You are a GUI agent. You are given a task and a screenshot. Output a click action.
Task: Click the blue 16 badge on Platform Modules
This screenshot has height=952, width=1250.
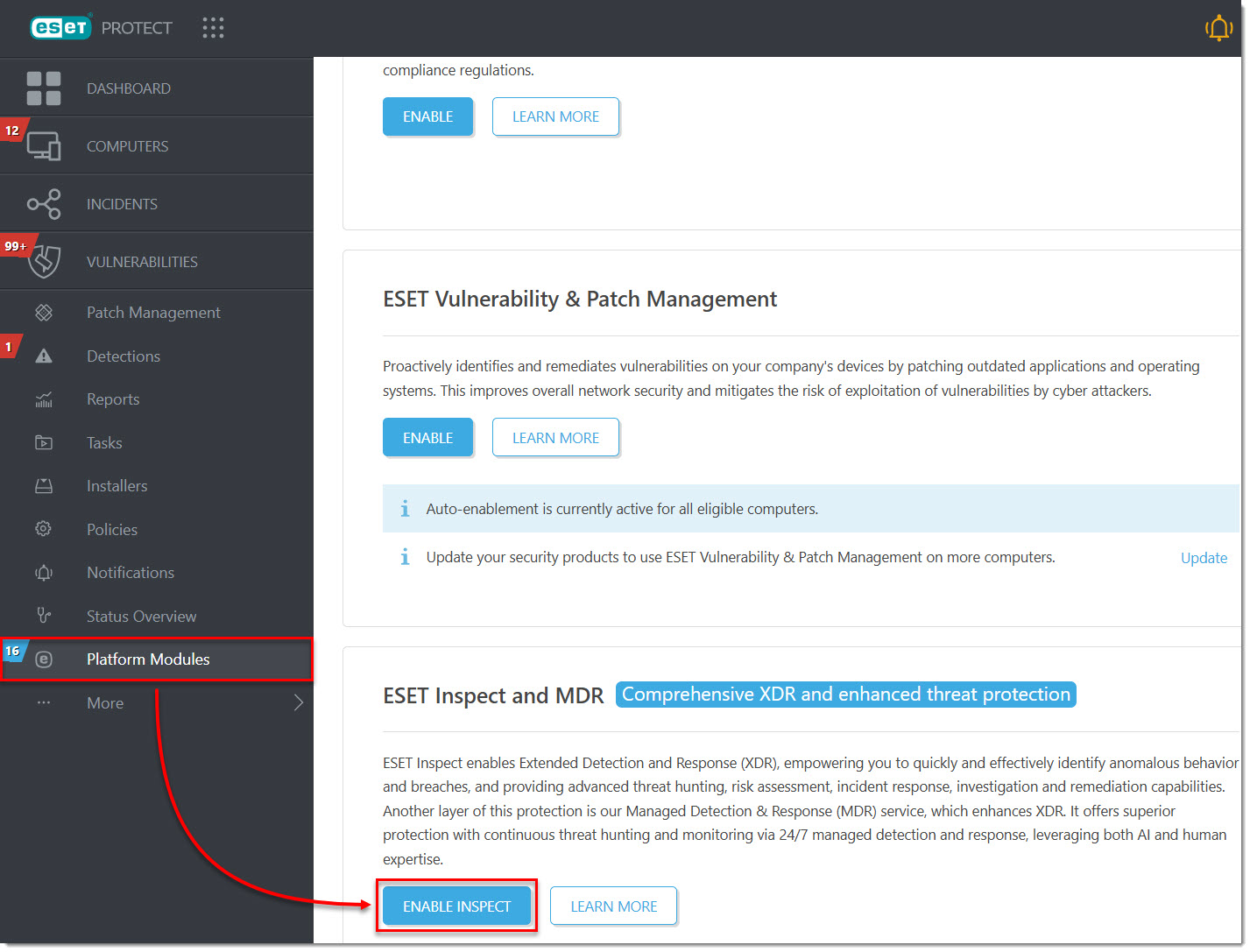[13, 651]
